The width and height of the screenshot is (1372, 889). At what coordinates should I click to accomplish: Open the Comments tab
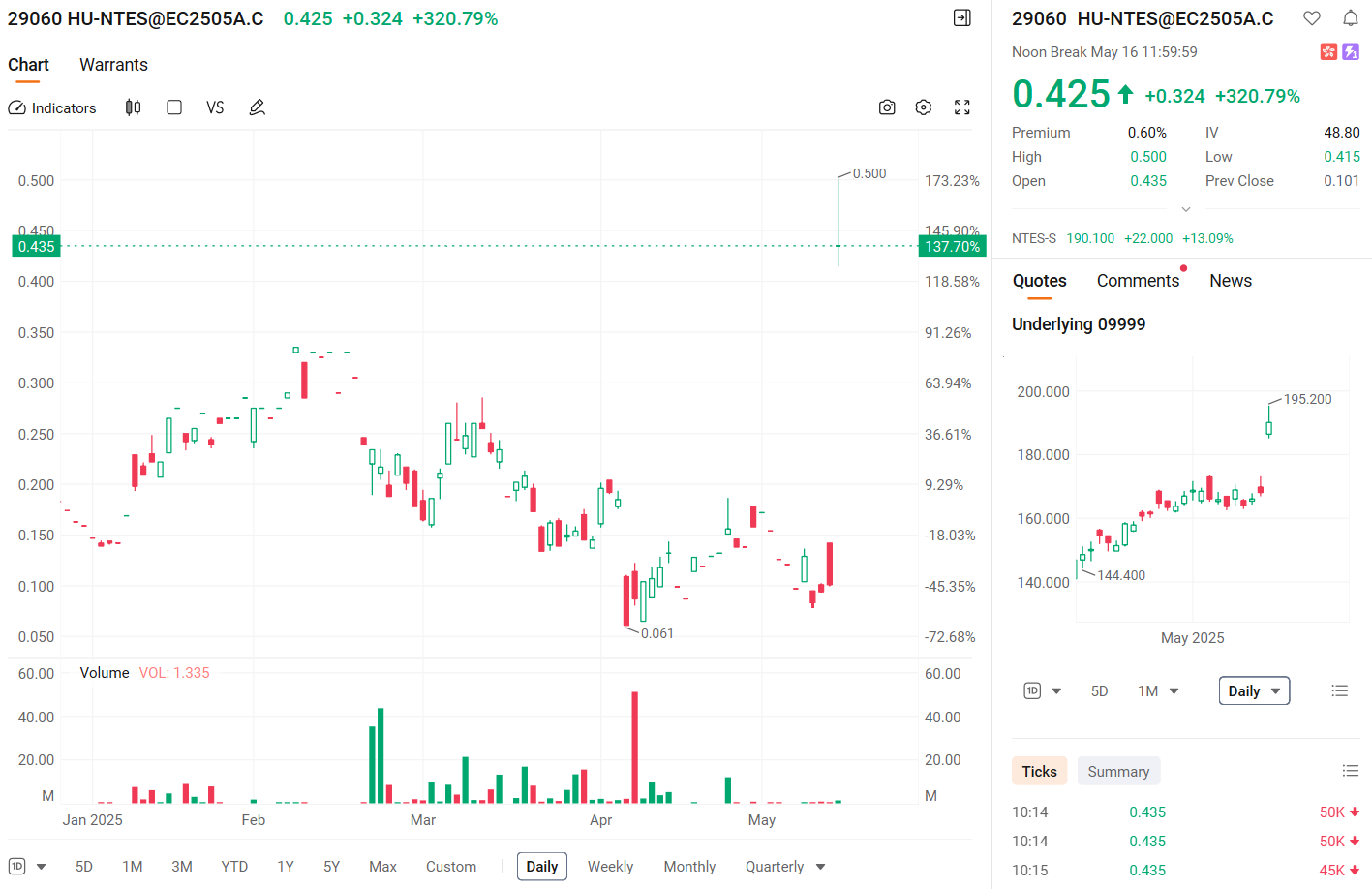click(x=1138, y=281)
